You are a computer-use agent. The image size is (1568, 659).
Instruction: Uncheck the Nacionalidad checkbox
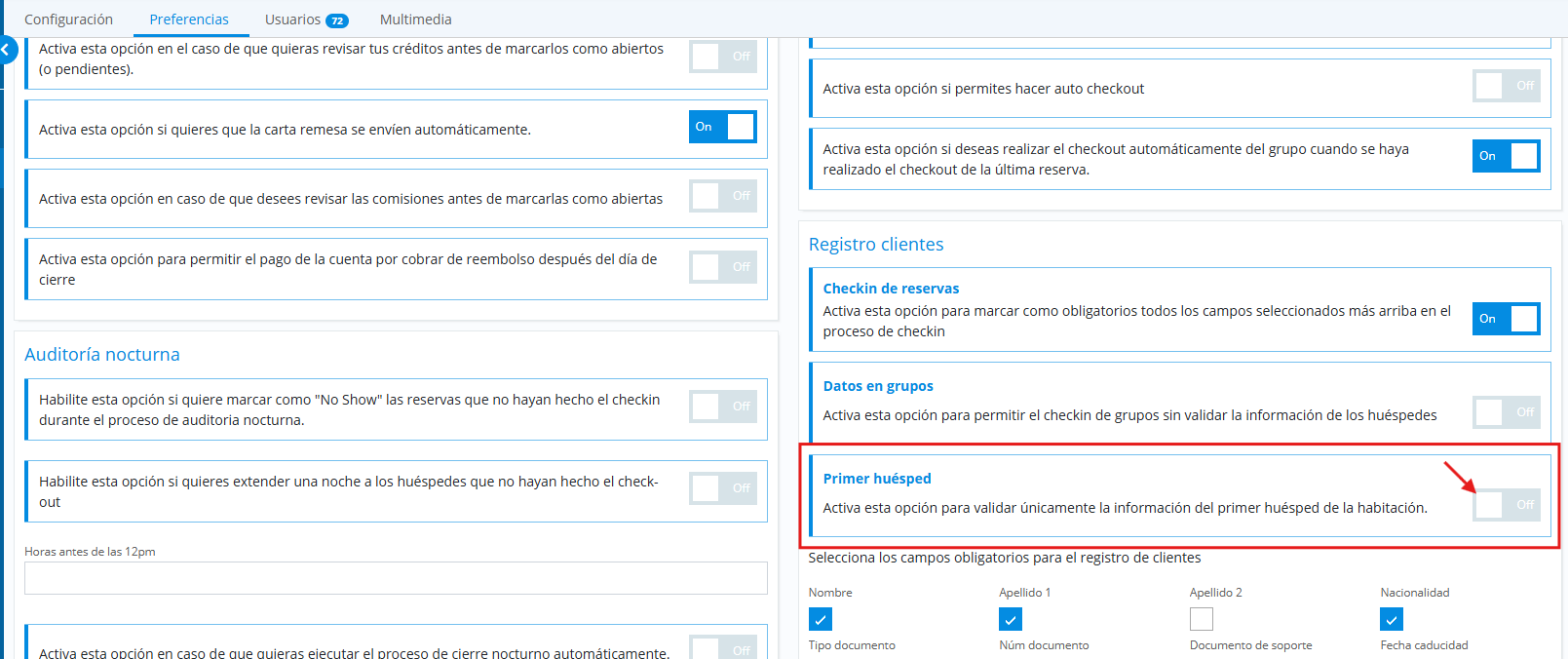[x=1392, y=619]
